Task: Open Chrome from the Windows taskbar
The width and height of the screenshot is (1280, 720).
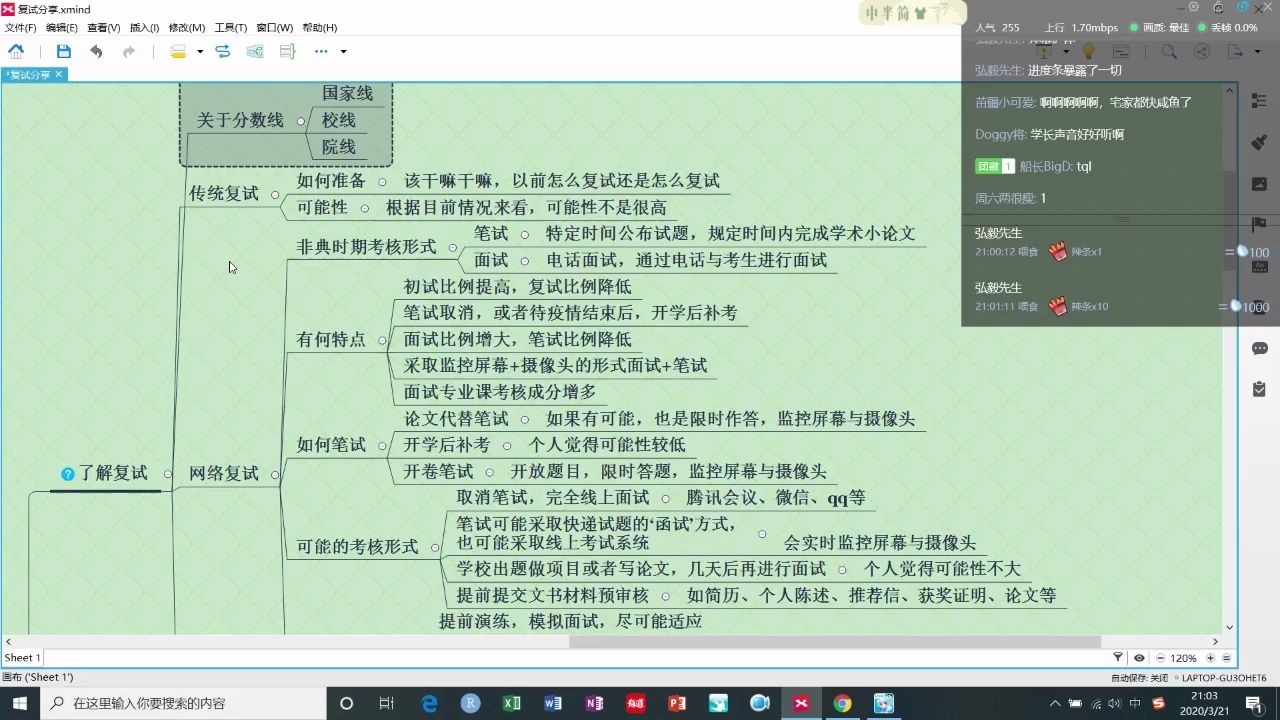Action: [x=842, y=703]
